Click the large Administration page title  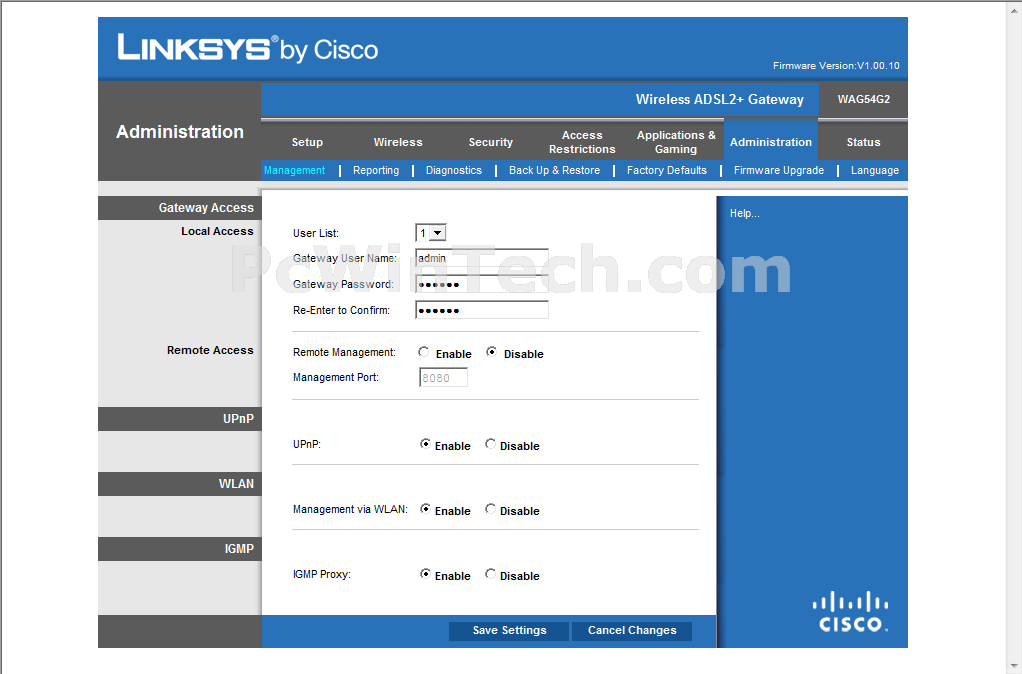click(180, 132)
